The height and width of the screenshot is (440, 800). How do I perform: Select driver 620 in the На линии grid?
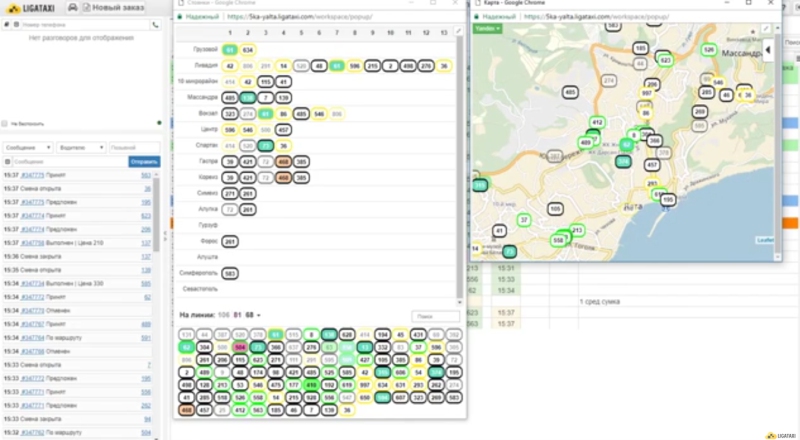347,335
